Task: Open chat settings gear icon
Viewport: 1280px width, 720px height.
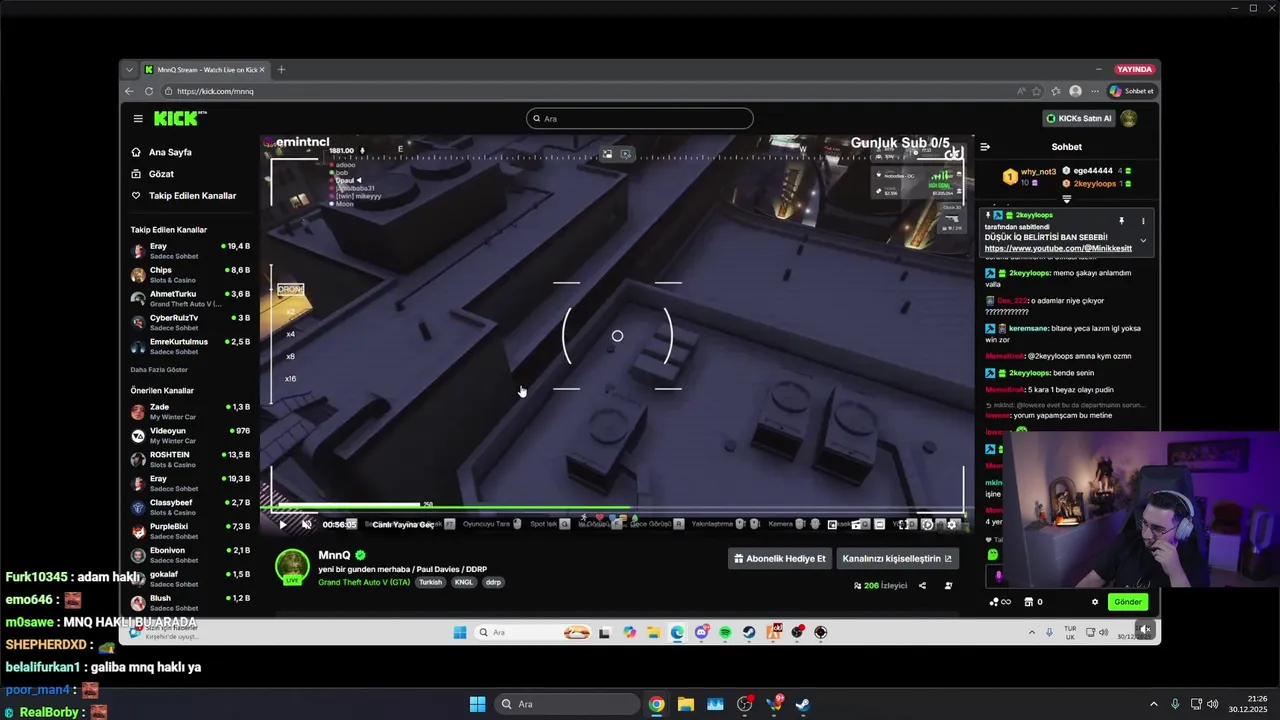Action: 1095,602
